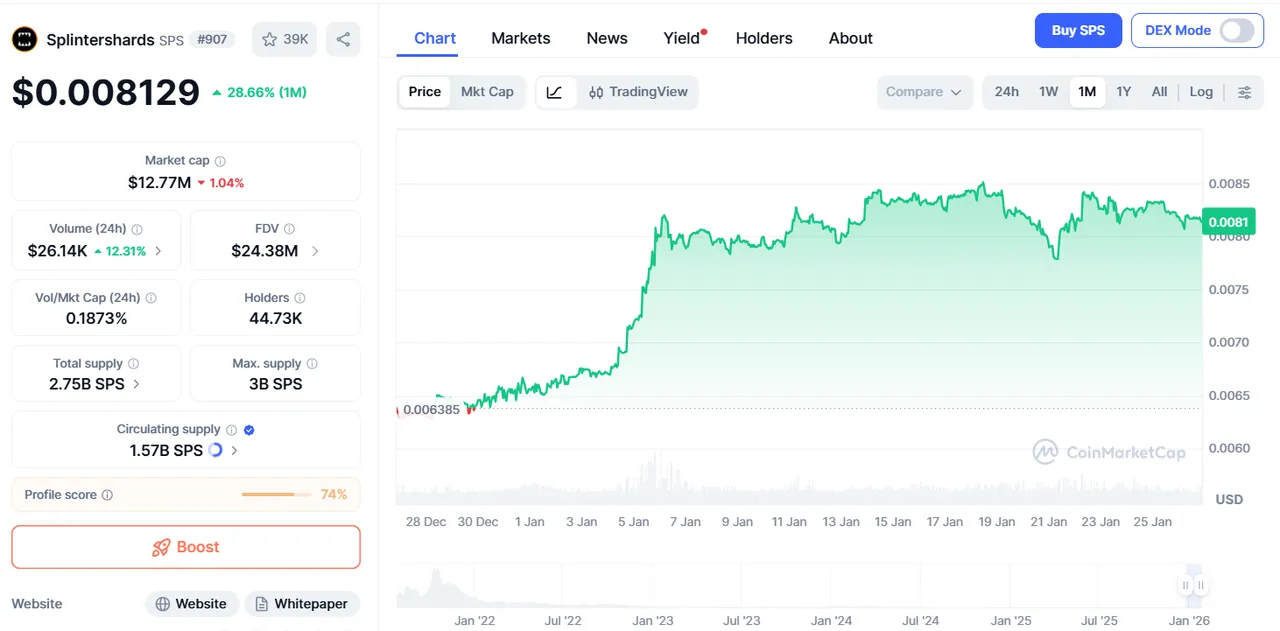Open the About tab
The height and width of the screenshot is (631, 1280).
pos(851,38)
